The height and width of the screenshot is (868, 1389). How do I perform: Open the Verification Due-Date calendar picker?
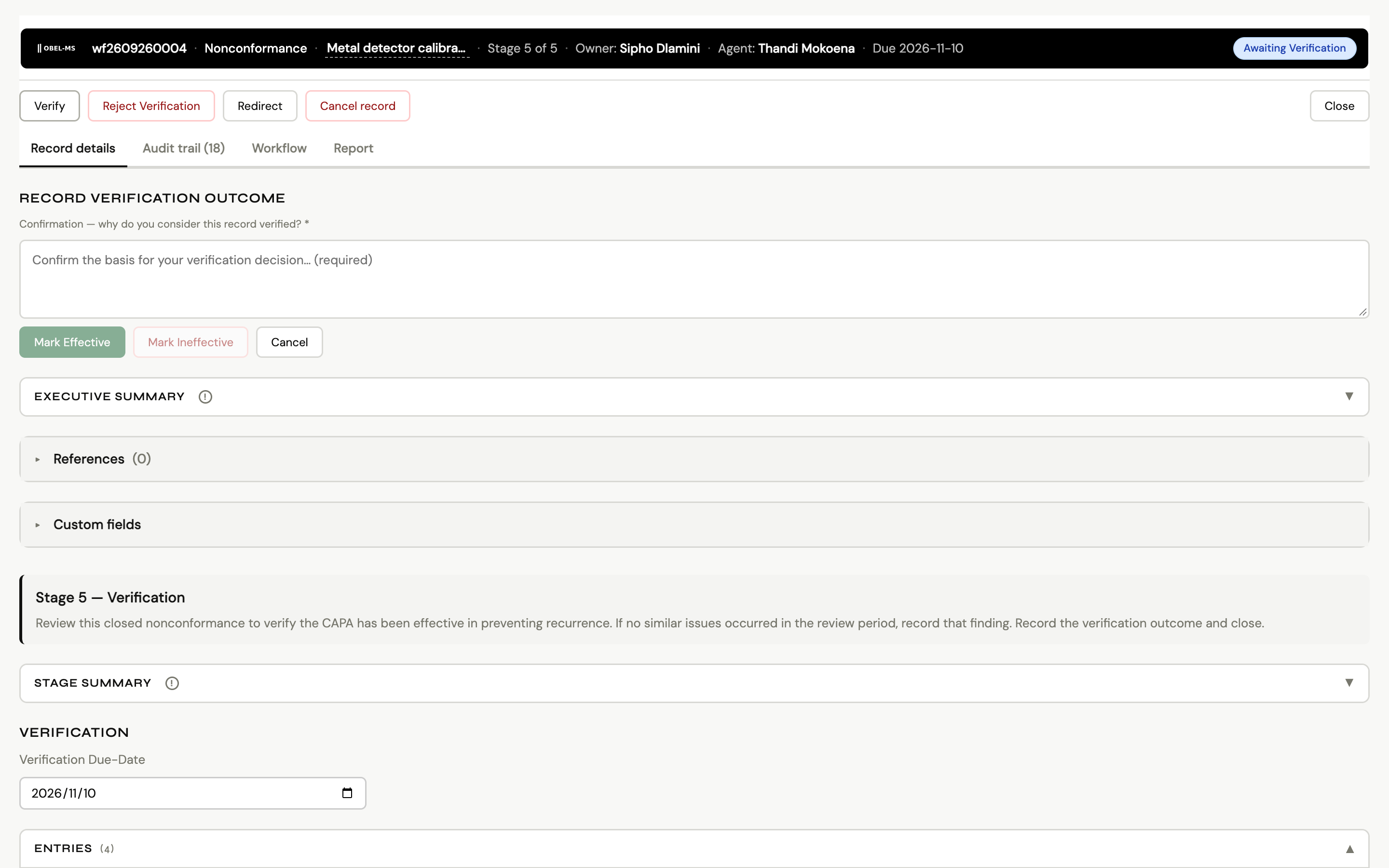[x=347, y=793]
